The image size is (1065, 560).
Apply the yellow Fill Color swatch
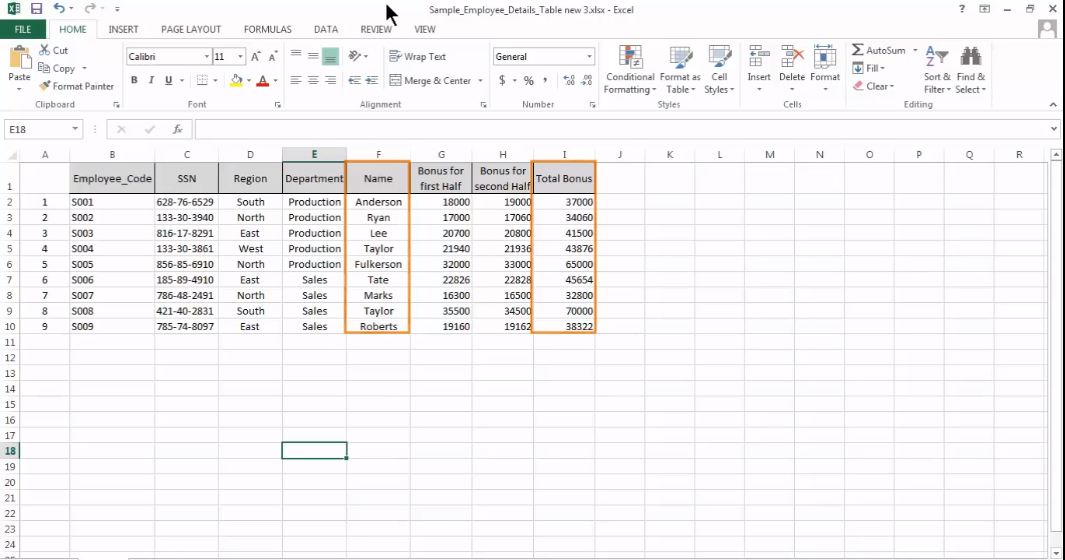pyautogui.click(x=236, y=81)
